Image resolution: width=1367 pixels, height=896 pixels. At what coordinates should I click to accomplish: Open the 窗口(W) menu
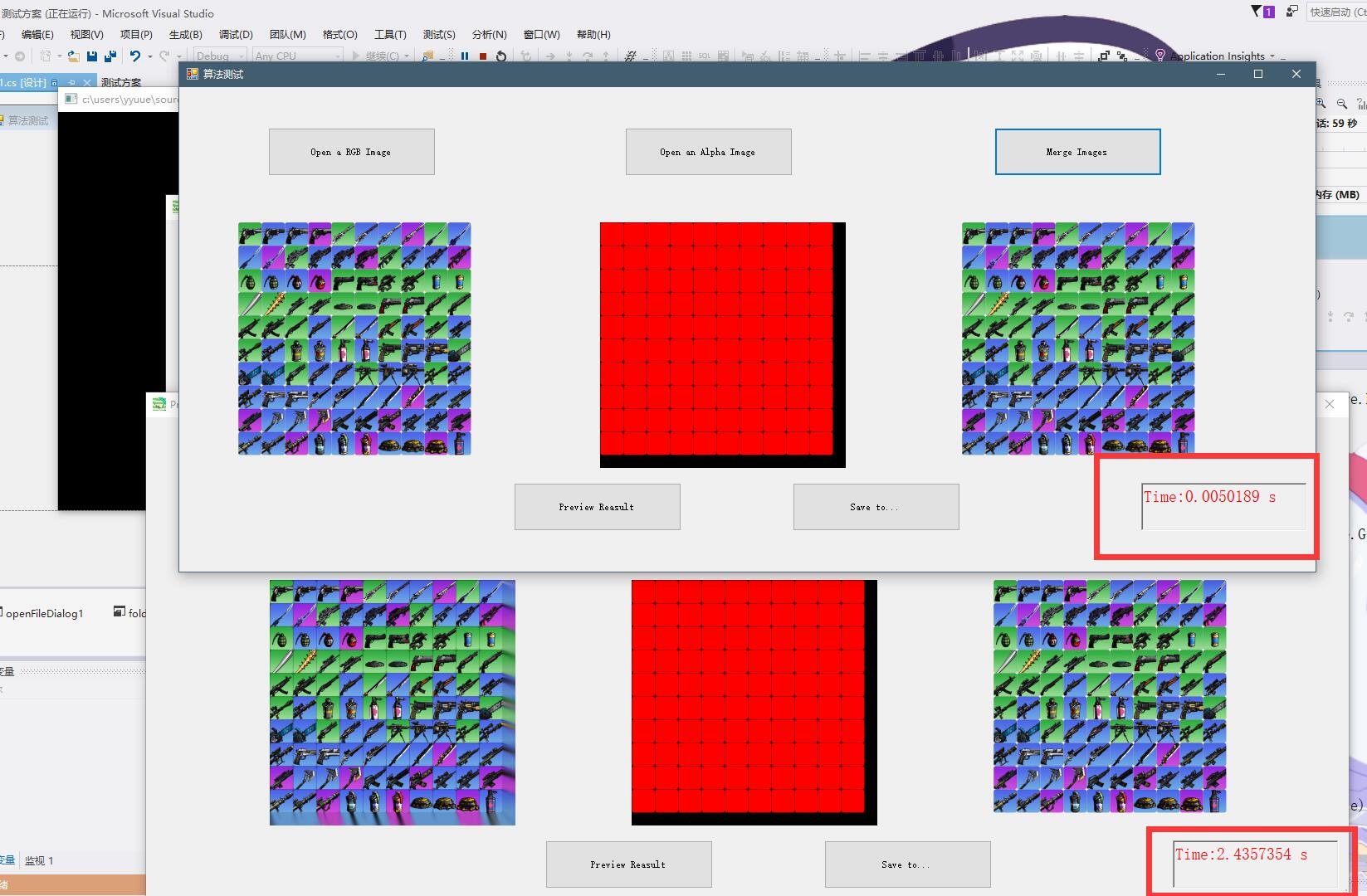pyautogui.click(x=541, y=34)
